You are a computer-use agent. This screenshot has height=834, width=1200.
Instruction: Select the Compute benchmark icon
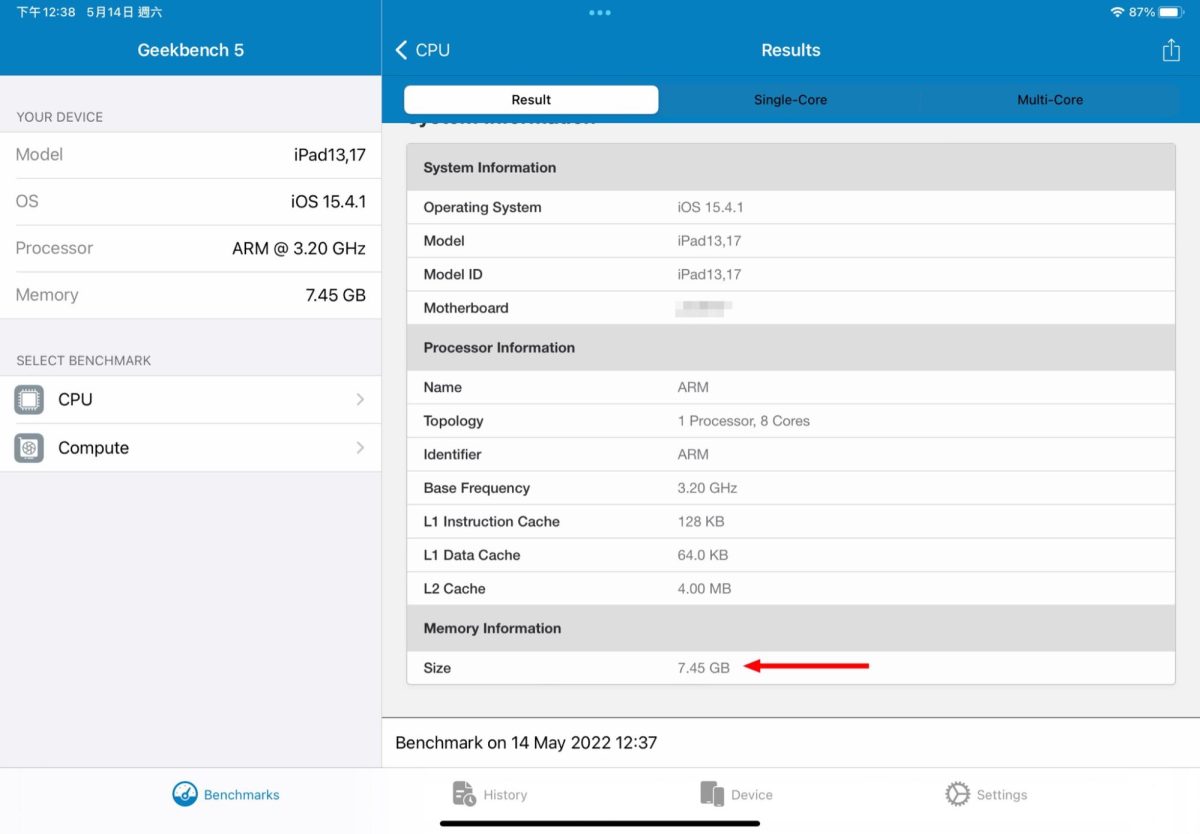(29, 448)
